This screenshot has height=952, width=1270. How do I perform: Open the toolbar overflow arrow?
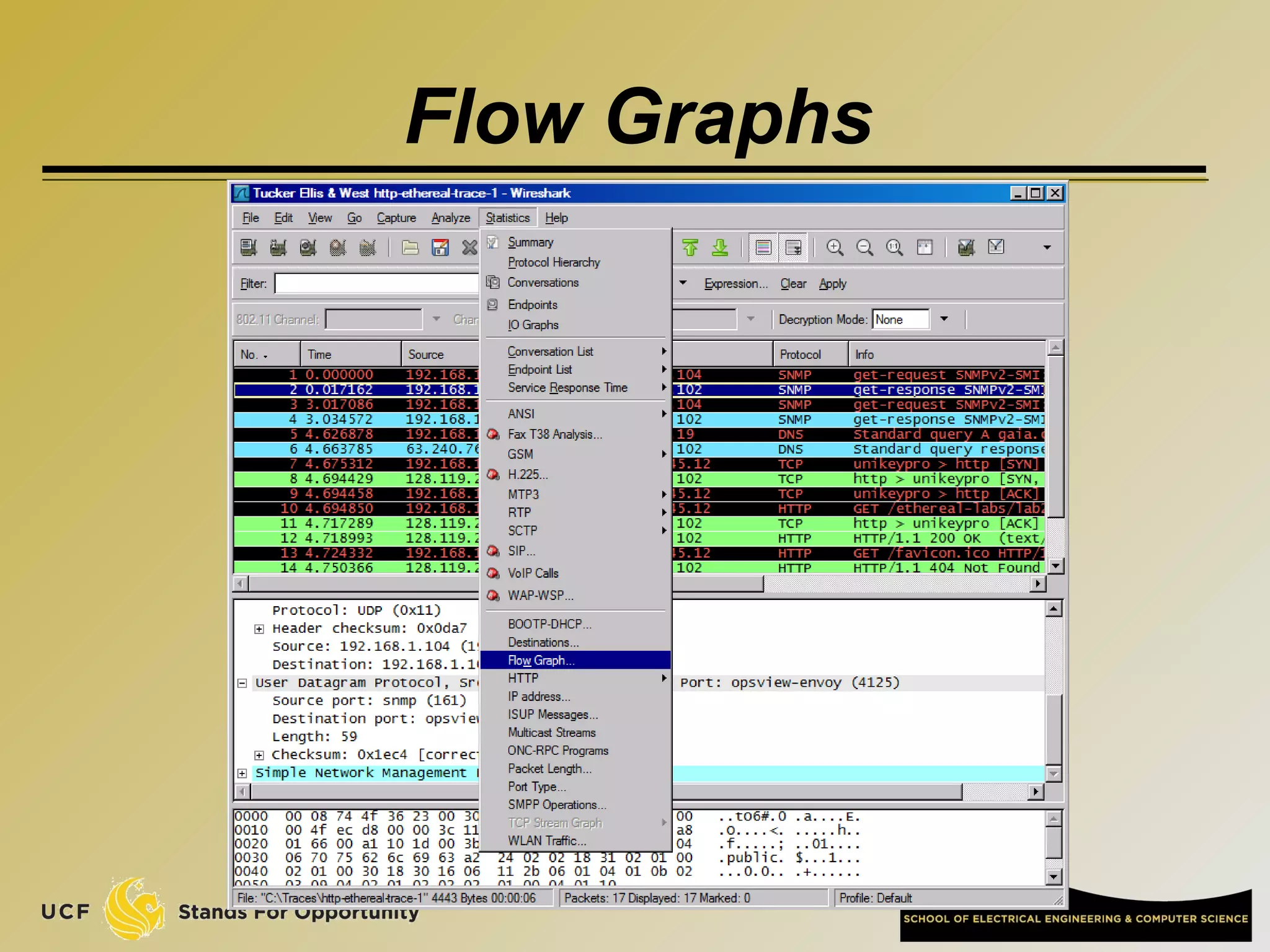click(1047, 247)
